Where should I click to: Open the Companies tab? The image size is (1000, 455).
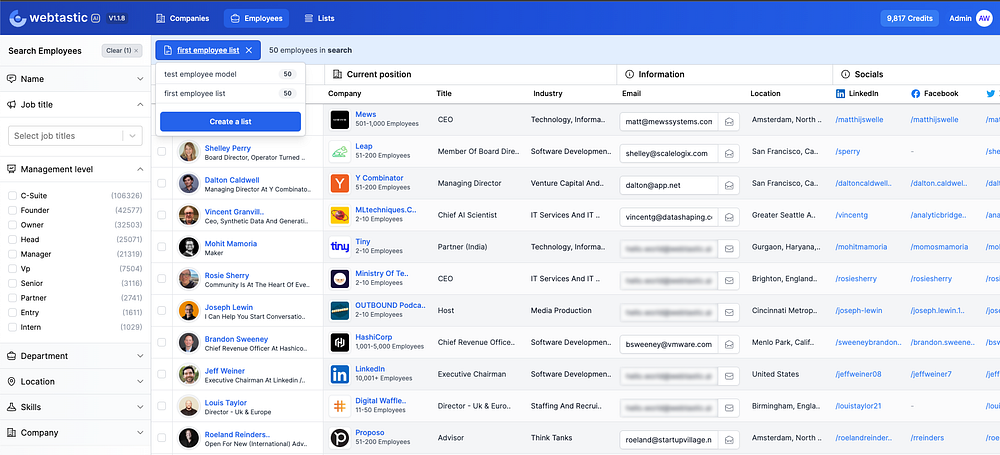coord(182,19)
